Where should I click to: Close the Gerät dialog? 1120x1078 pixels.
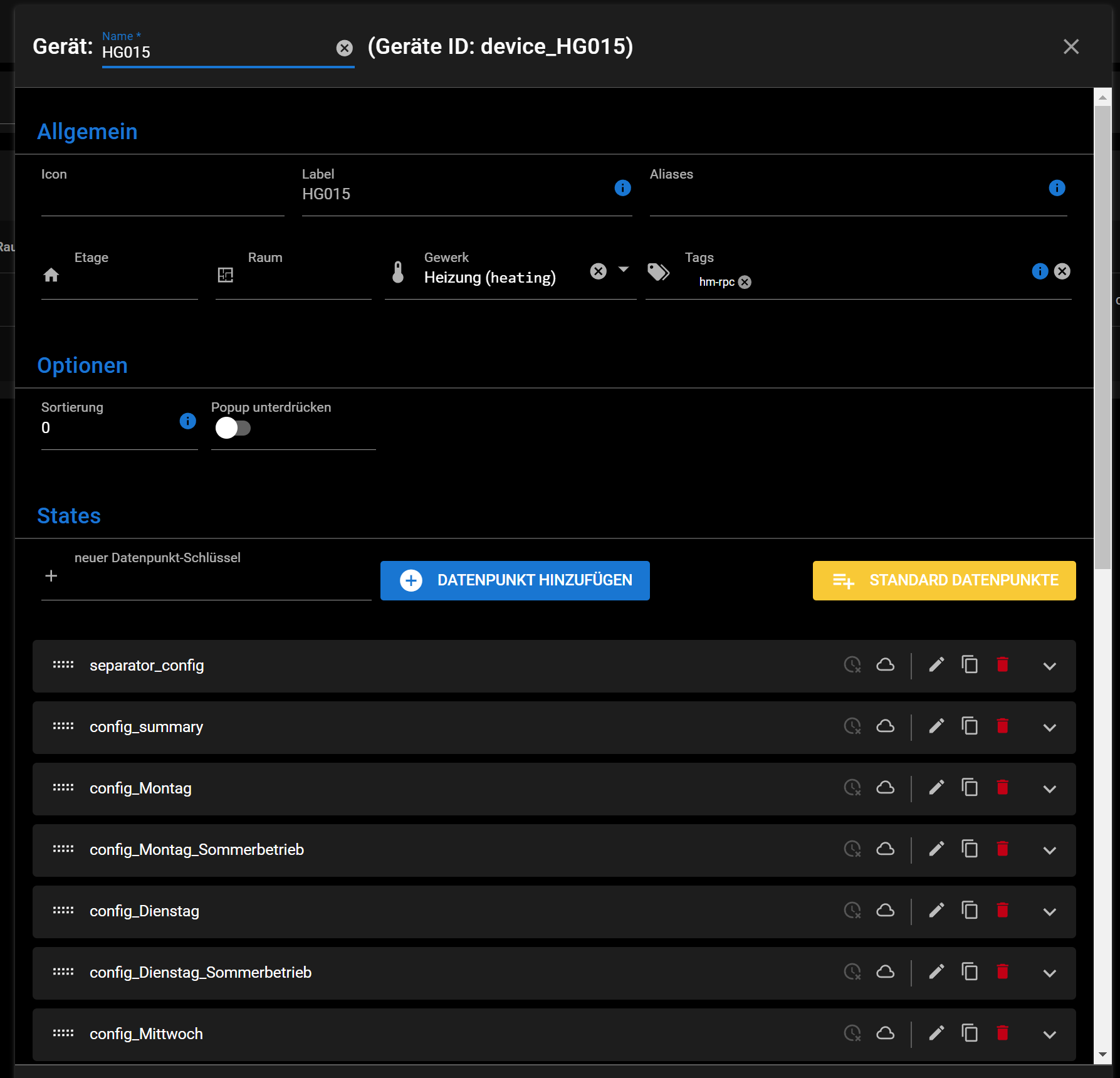(1071, 46)
